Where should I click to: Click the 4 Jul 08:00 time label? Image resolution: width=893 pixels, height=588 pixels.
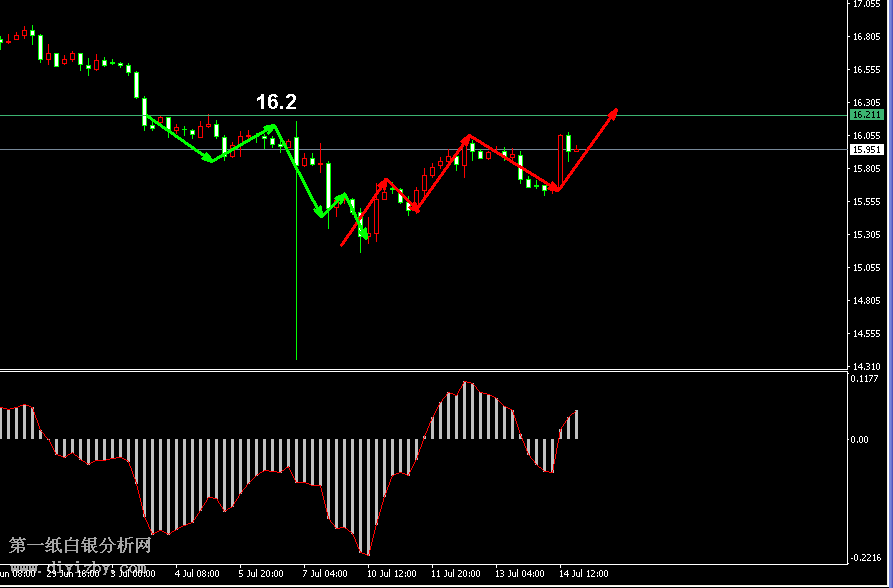(x=198, y=574)
